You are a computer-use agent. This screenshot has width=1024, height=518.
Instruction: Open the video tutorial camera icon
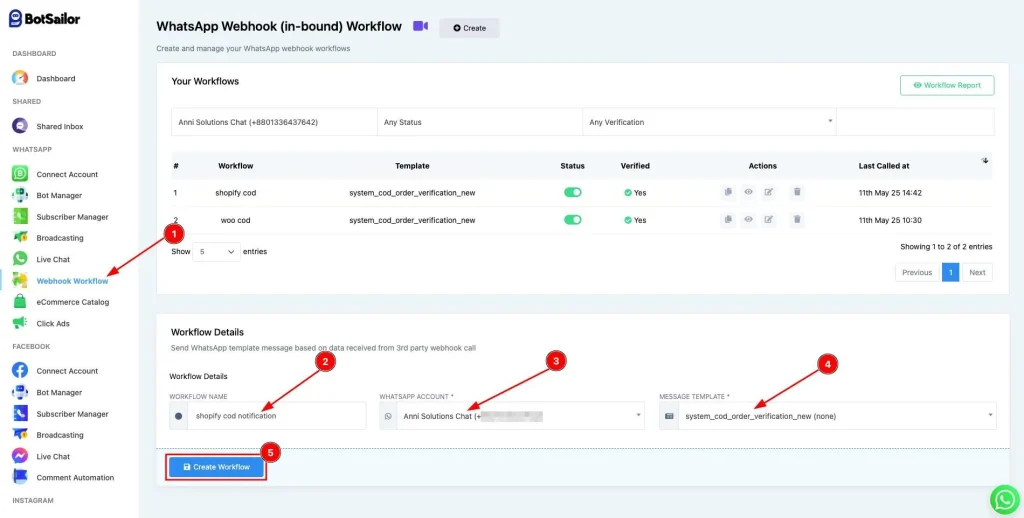pyautogui.click(x=421, y=26)
